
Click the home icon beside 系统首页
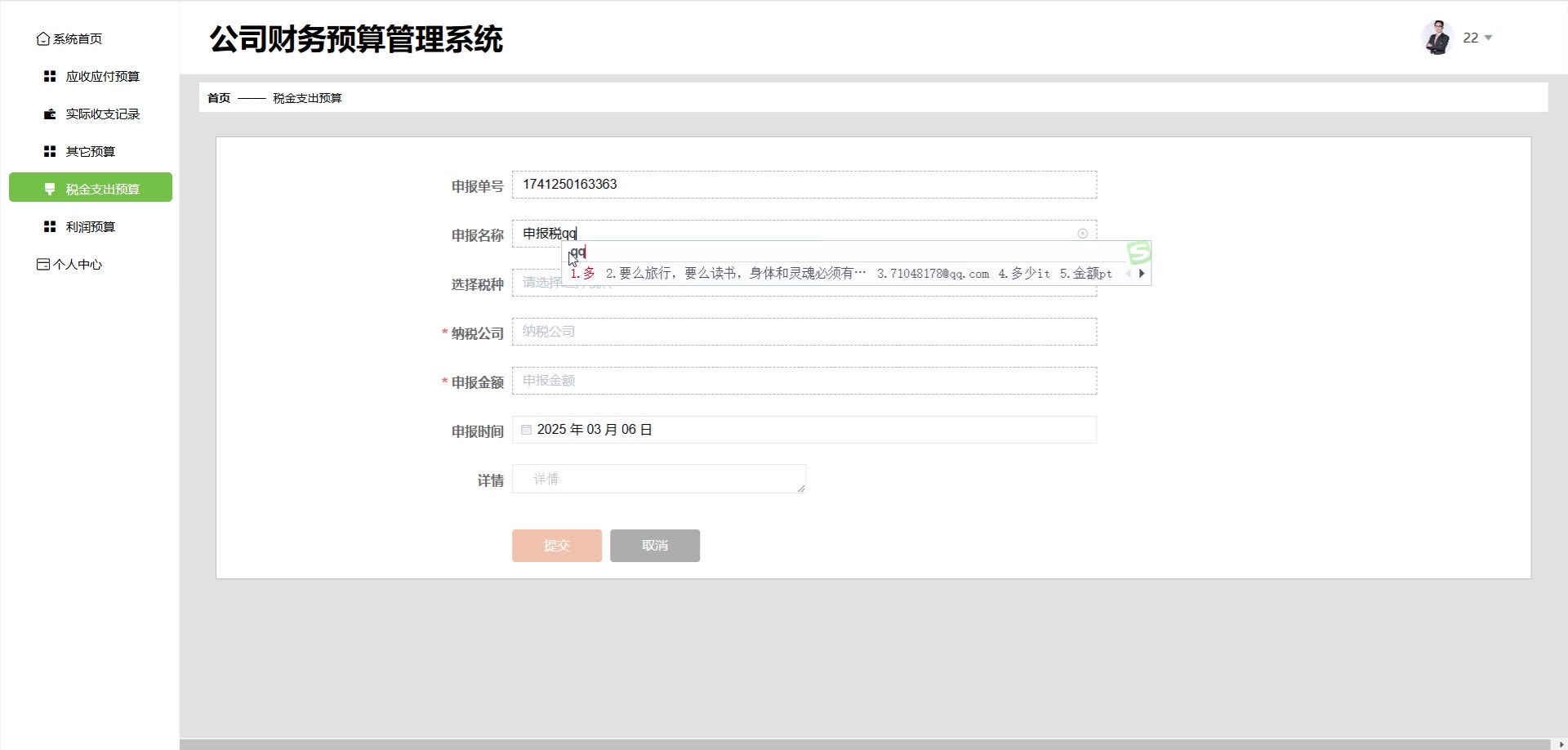coord(43,38)
